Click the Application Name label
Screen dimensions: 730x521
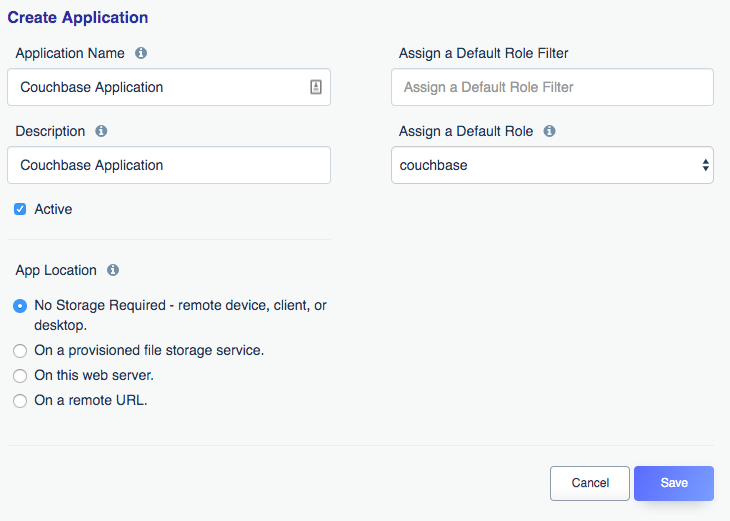click(70, 54)
